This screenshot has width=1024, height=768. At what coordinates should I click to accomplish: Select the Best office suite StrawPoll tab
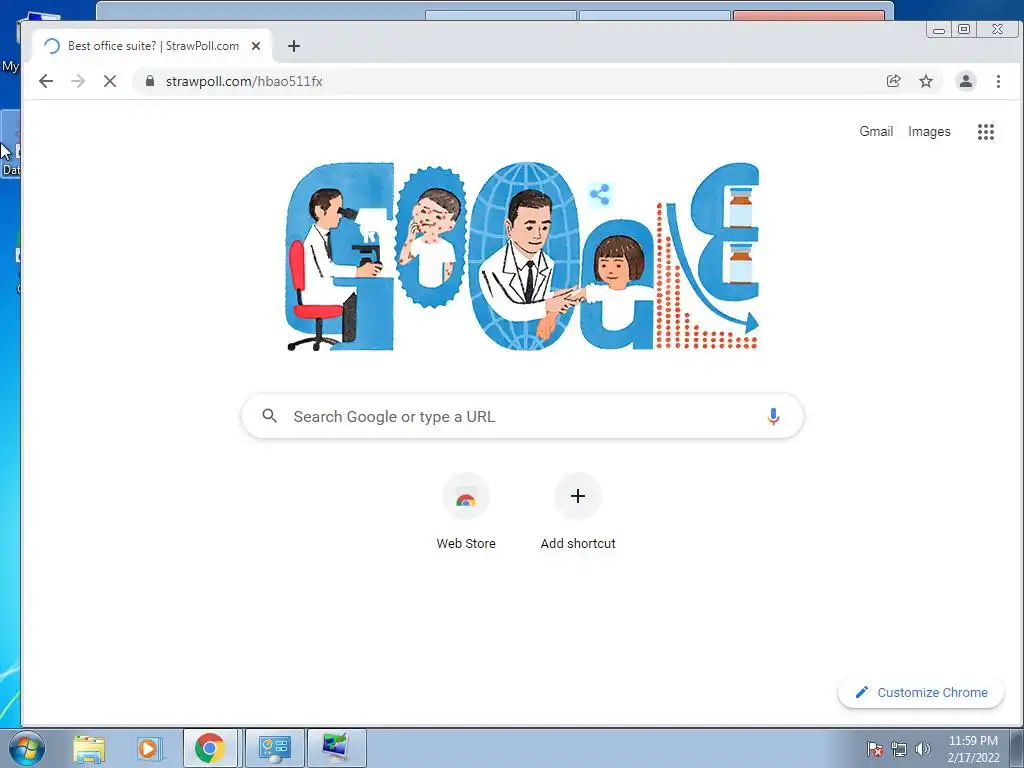tap(152, 46)
